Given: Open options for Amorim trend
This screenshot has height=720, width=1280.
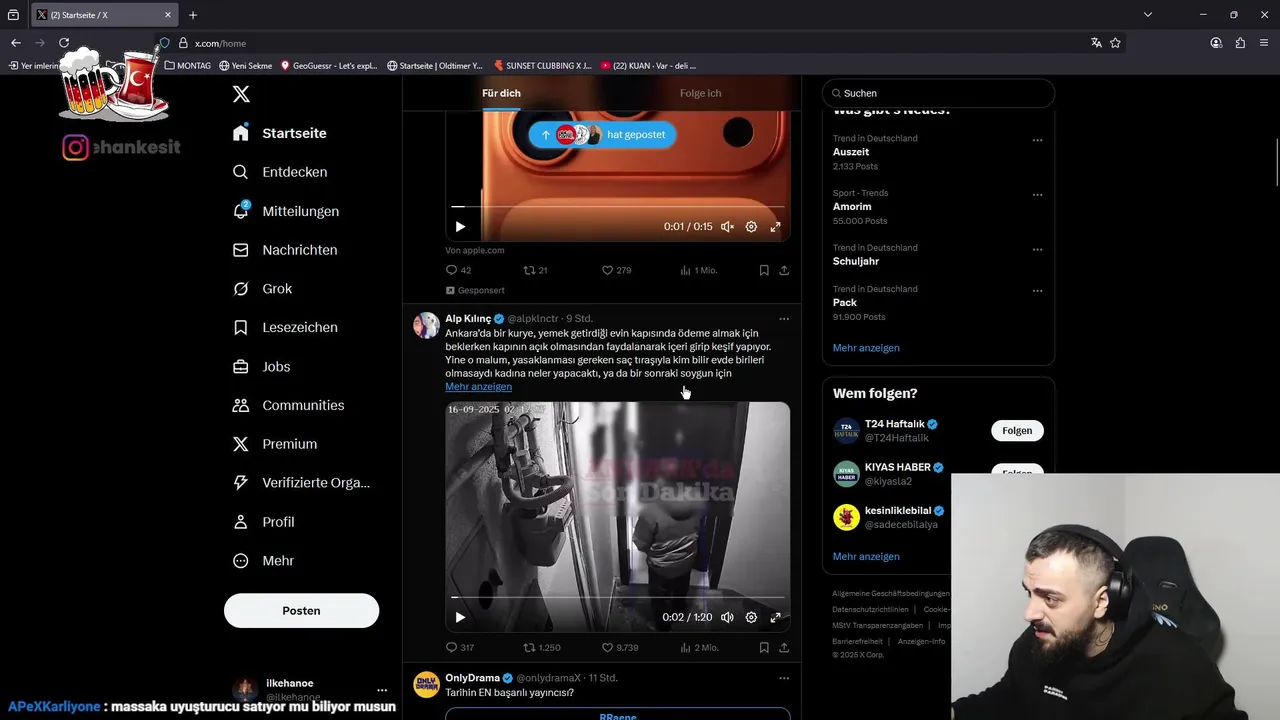Looking at the screenshot, I should (x=1037, y=195).
